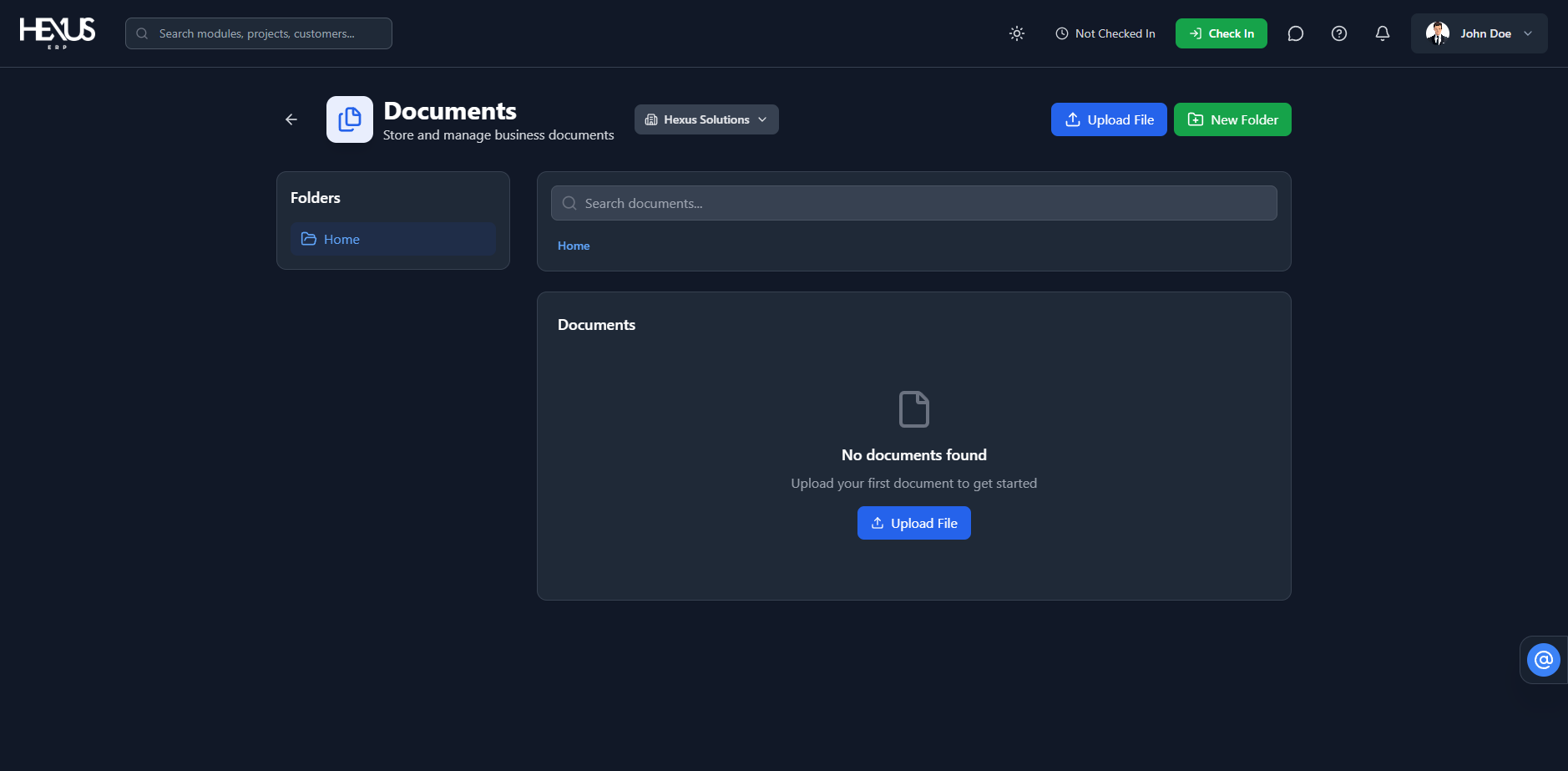1568x771 pixels.
Task: Go back using the left arrow
Action: tap(291, 119)
